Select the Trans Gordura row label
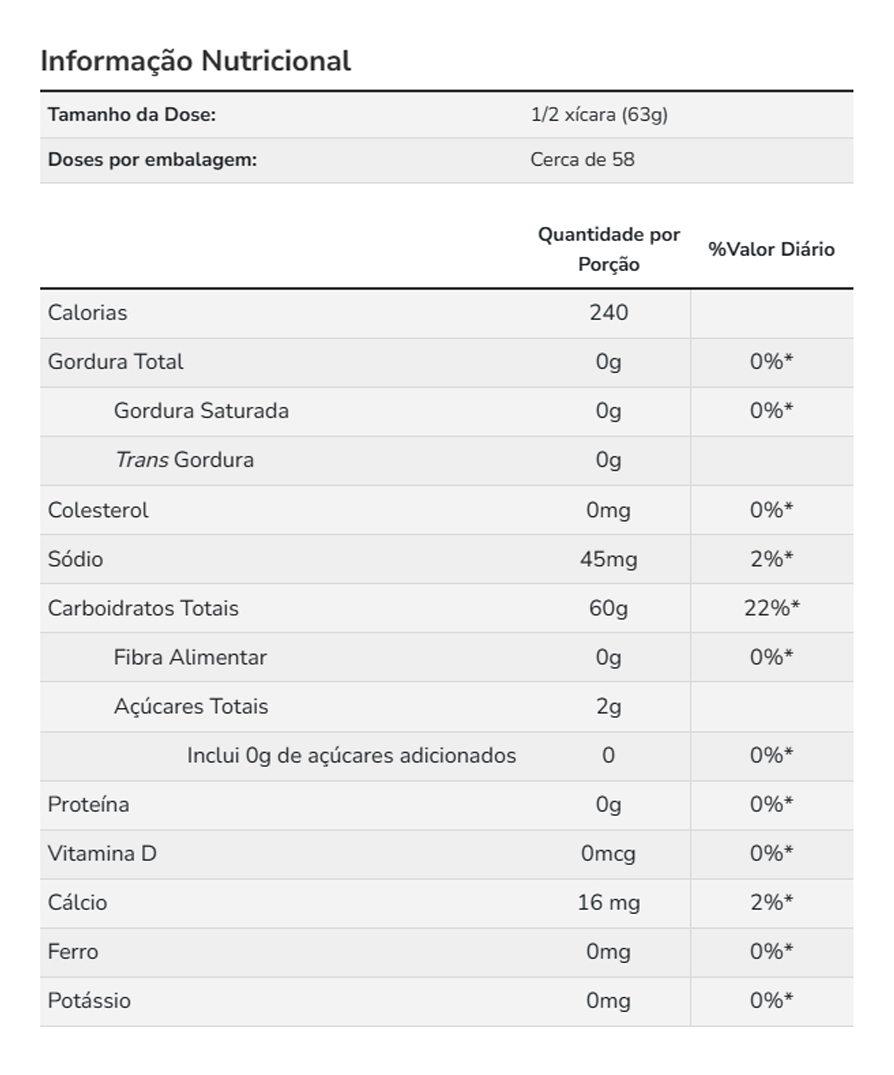The height and width of the screenshot is (1075, 894). click(x=184, y=460)
